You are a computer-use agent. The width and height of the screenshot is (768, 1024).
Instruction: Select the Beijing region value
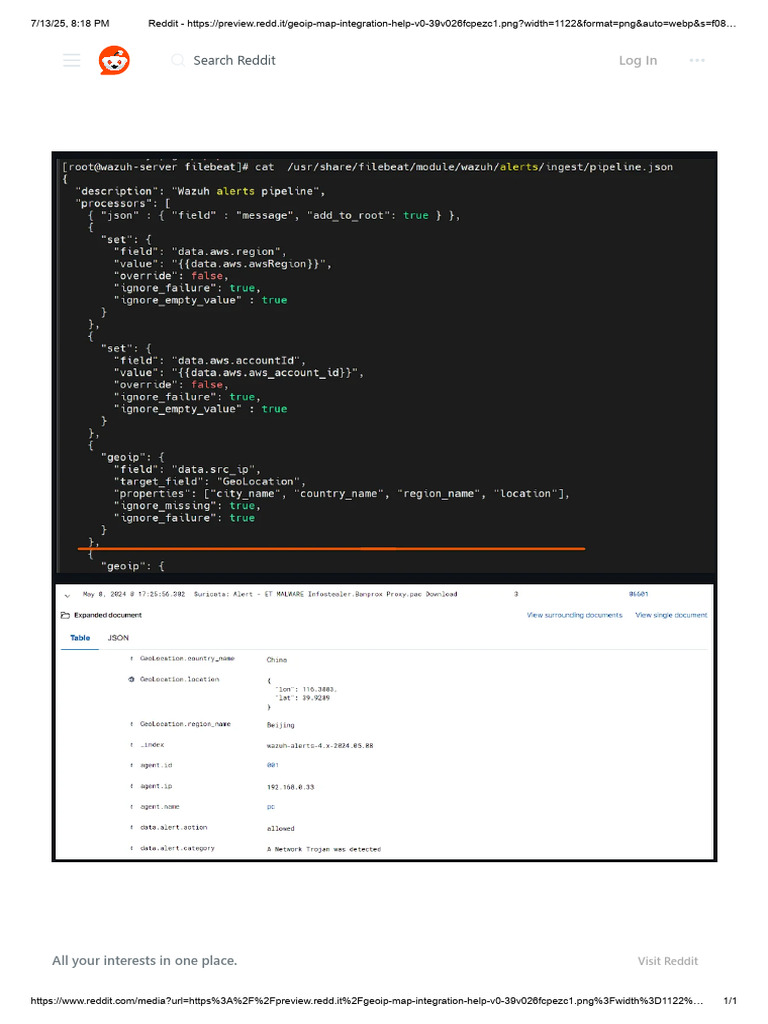(280, 725)
